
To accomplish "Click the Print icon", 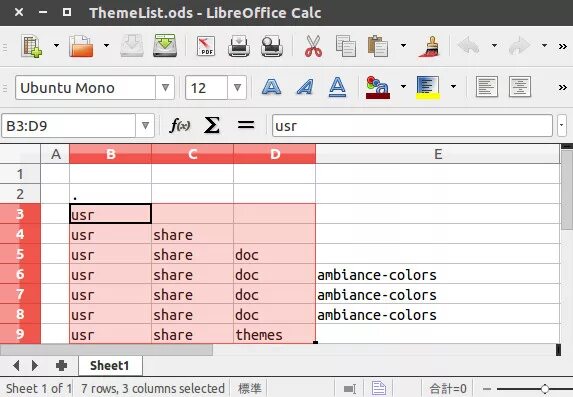I will pyautogui.click(x=239, y=46).
